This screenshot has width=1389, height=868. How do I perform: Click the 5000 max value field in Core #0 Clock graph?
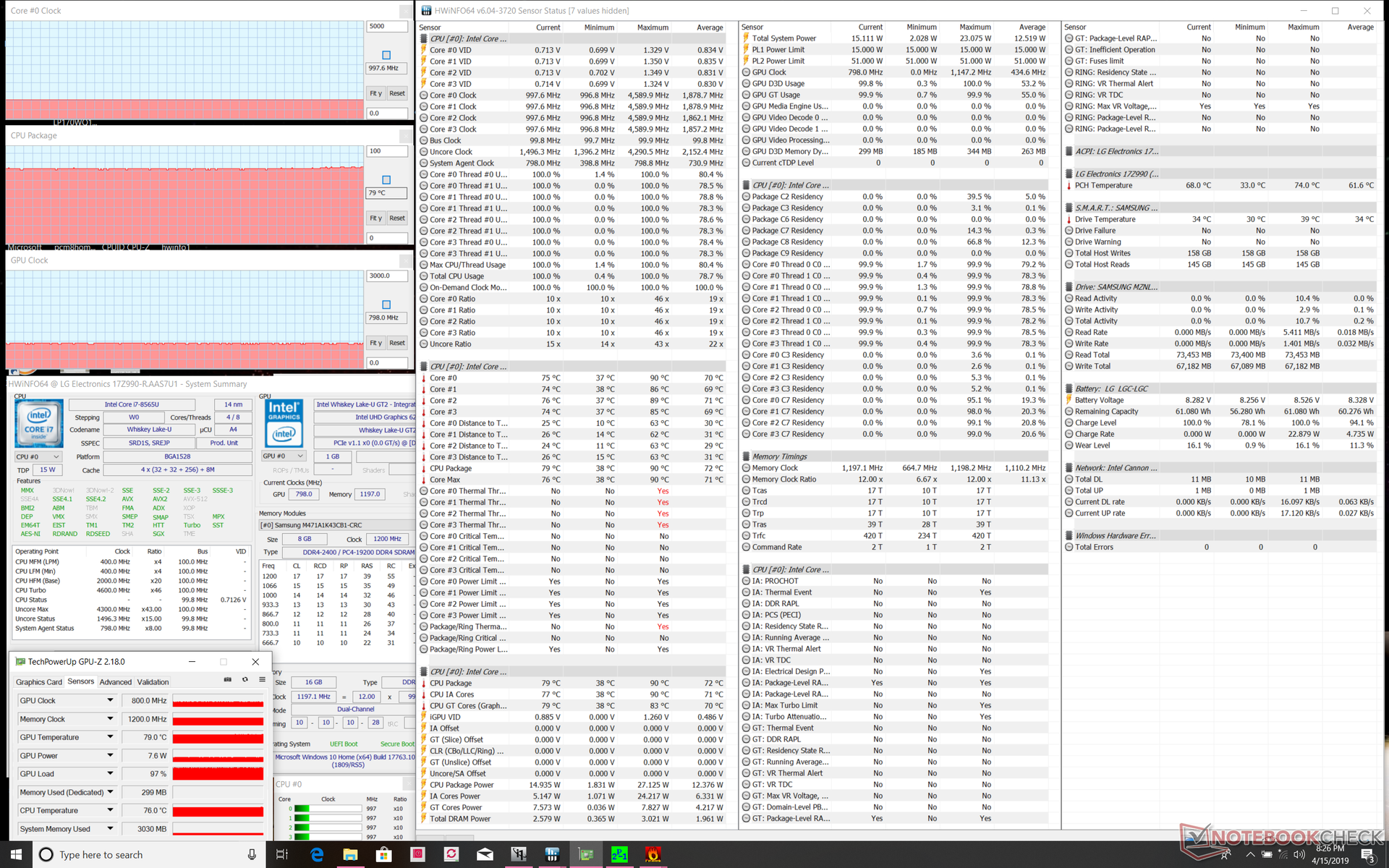[387, 27]
